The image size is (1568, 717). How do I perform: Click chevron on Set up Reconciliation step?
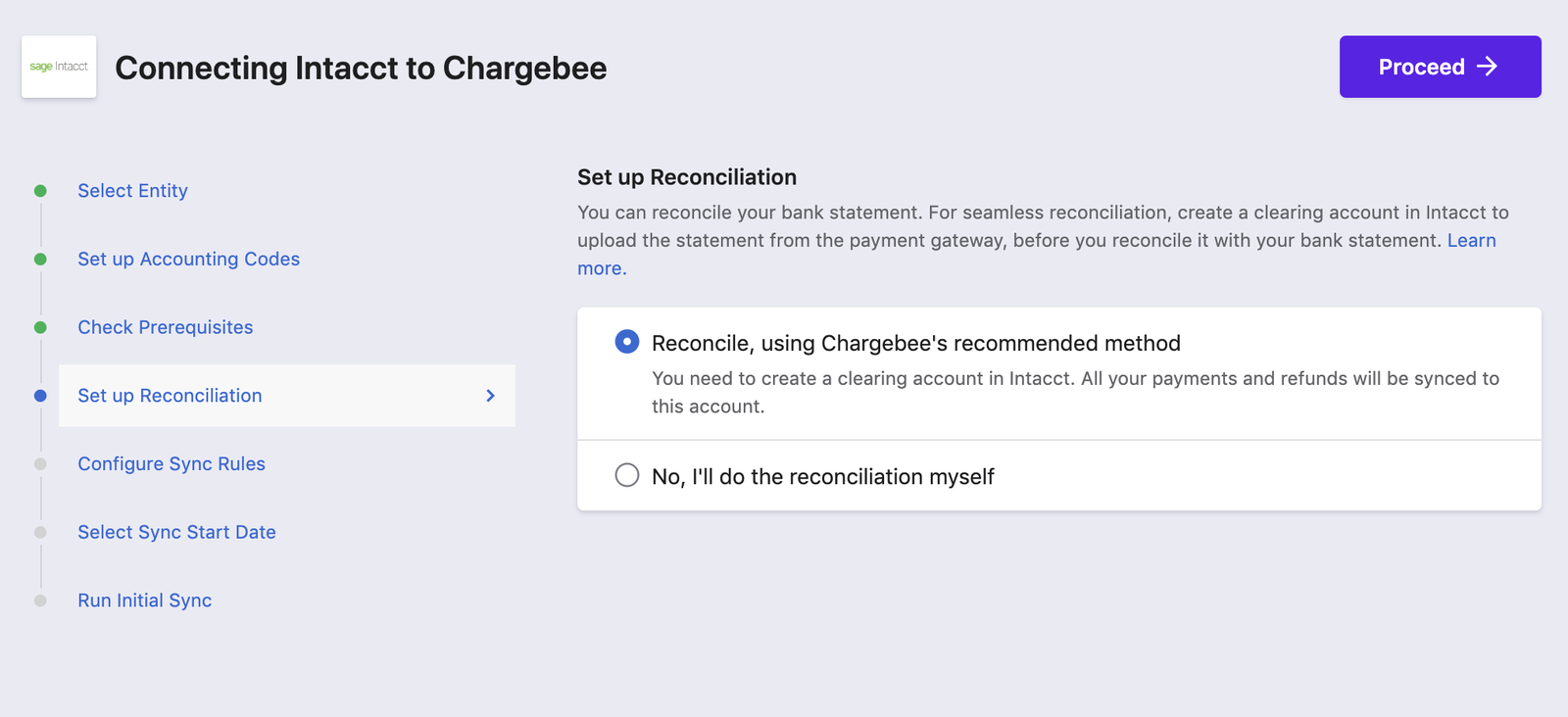click(x=491, y=396)
